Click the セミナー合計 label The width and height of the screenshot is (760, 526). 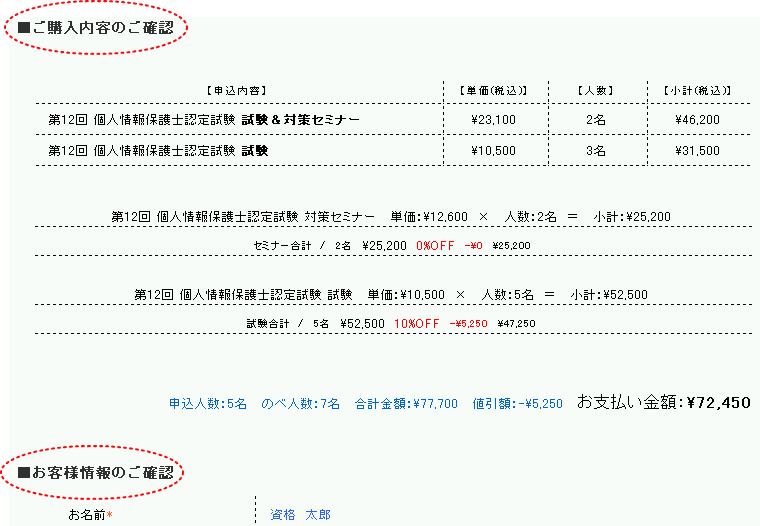coord(282,246)
